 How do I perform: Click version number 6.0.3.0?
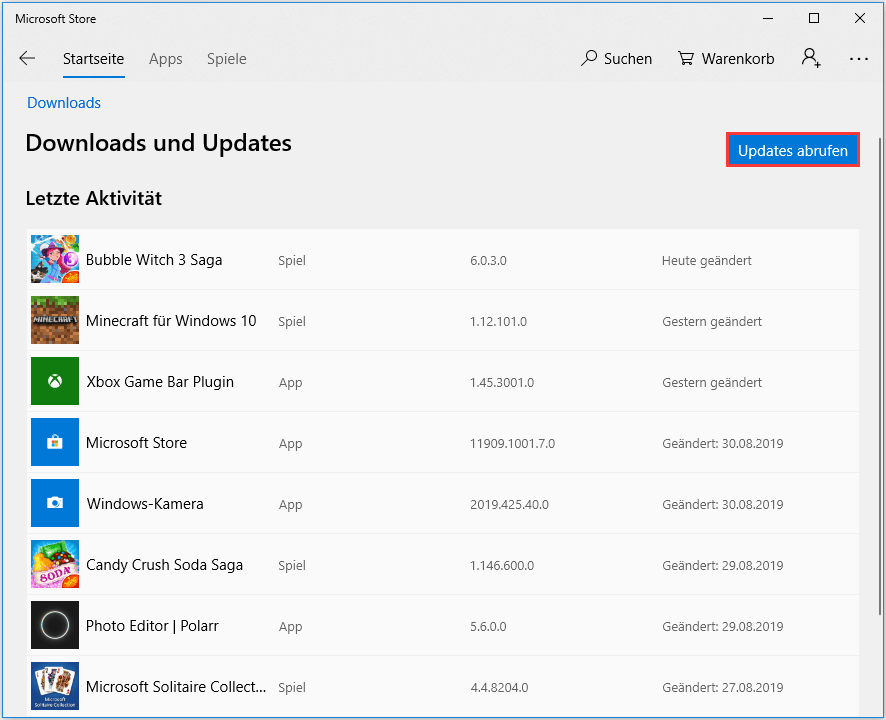[488, 261]
